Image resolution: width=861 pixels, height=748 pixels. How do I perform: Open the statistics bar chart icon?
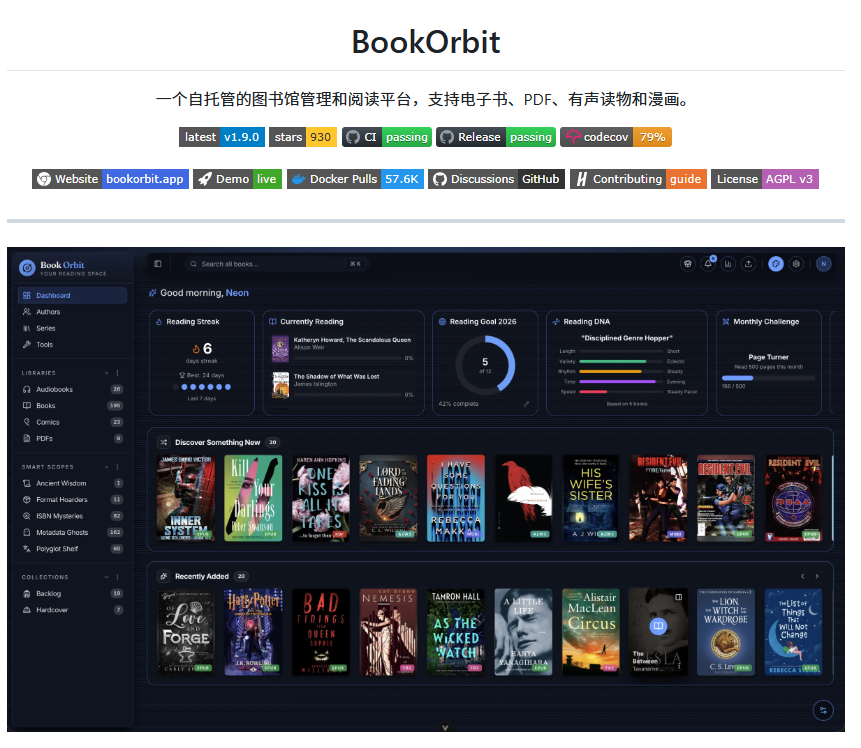(x=728, y=264)
